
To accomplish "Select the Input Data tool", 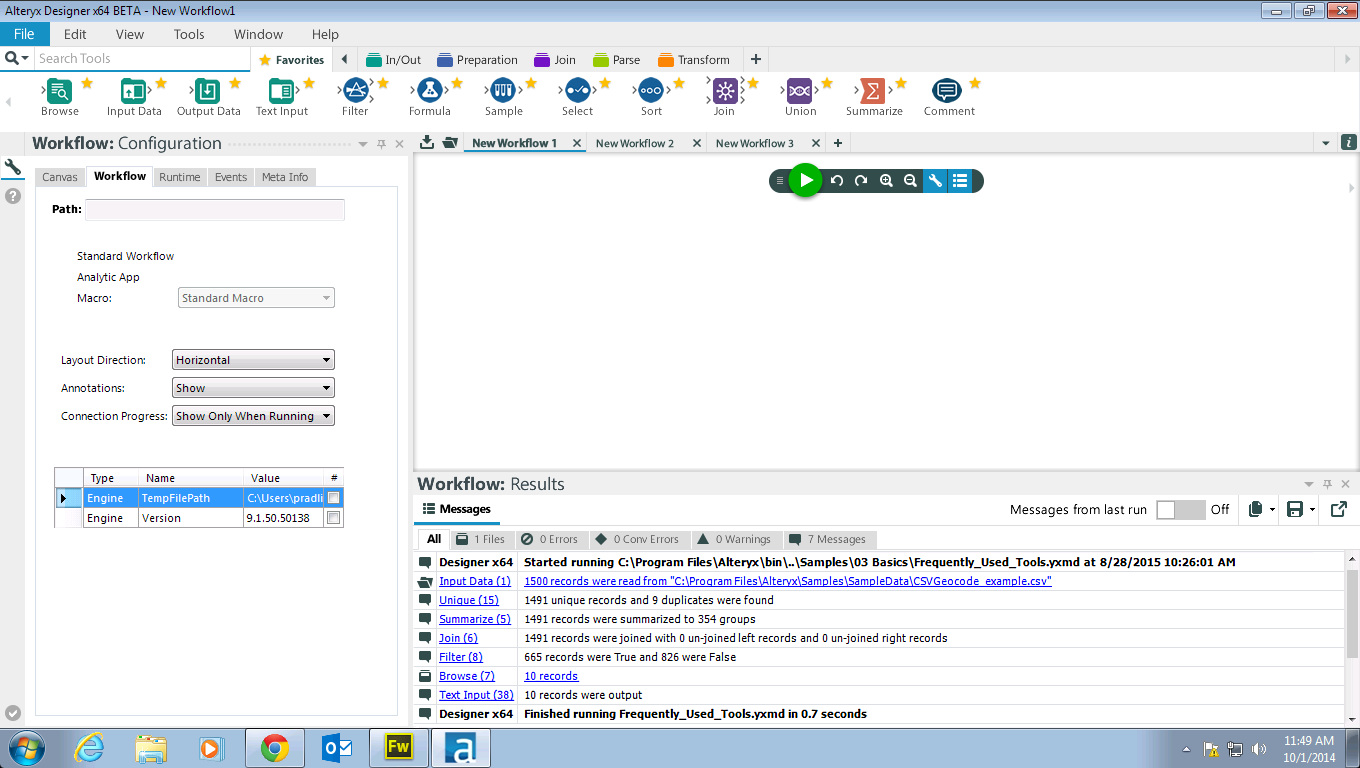I will [134, 91].
